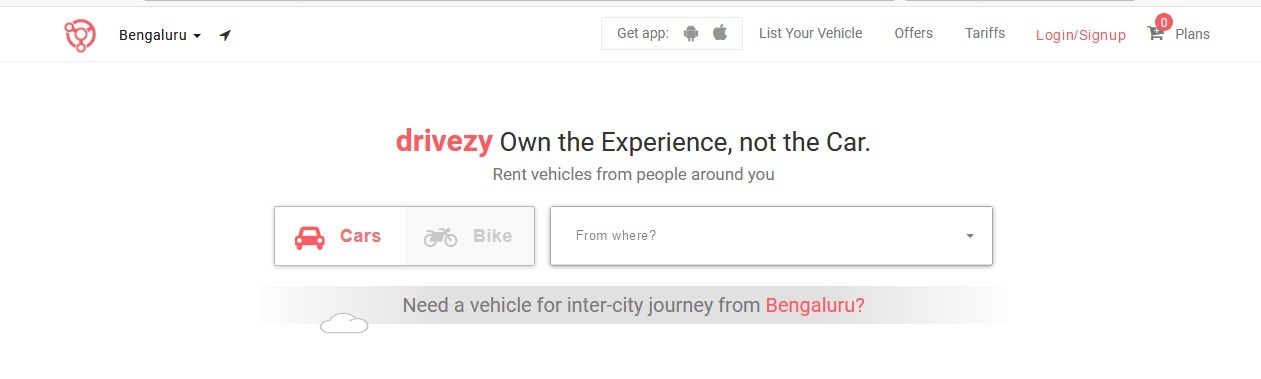Click the caret next to Bengaluru

pyautogui.click(x=197, y=36)
